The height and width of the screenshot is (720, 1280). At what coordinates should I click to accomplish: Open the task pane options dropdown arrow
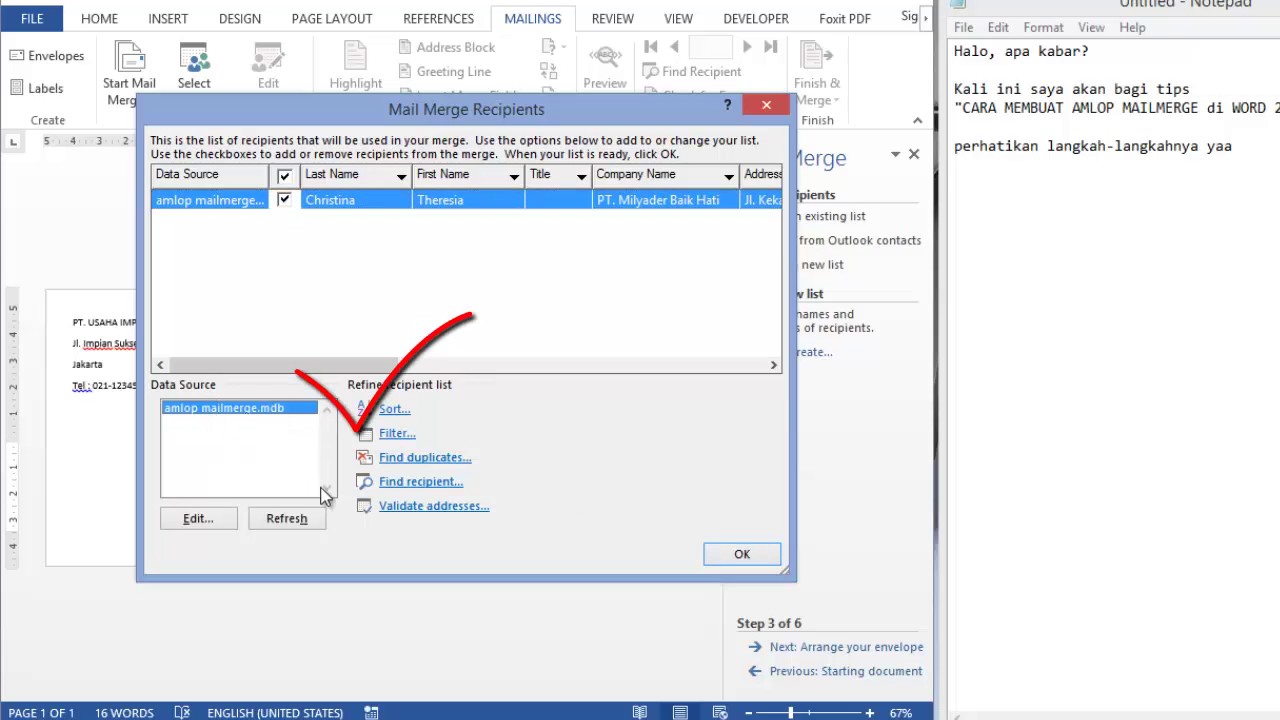click(x=895, y=155)
